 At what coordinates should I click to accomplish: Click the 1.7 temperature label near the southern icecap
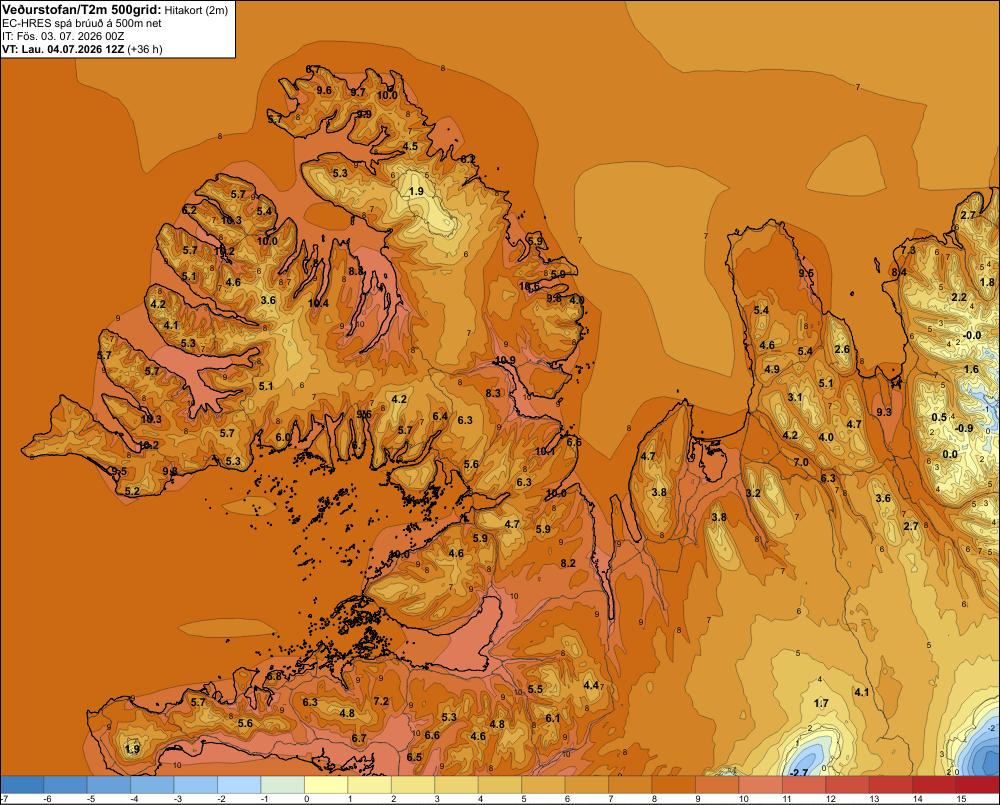click(821, 703)
